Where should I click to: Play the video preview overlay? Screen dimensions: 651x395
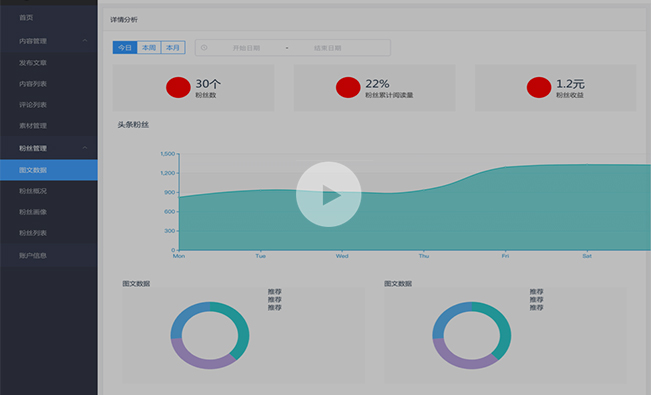pos(328,194)
